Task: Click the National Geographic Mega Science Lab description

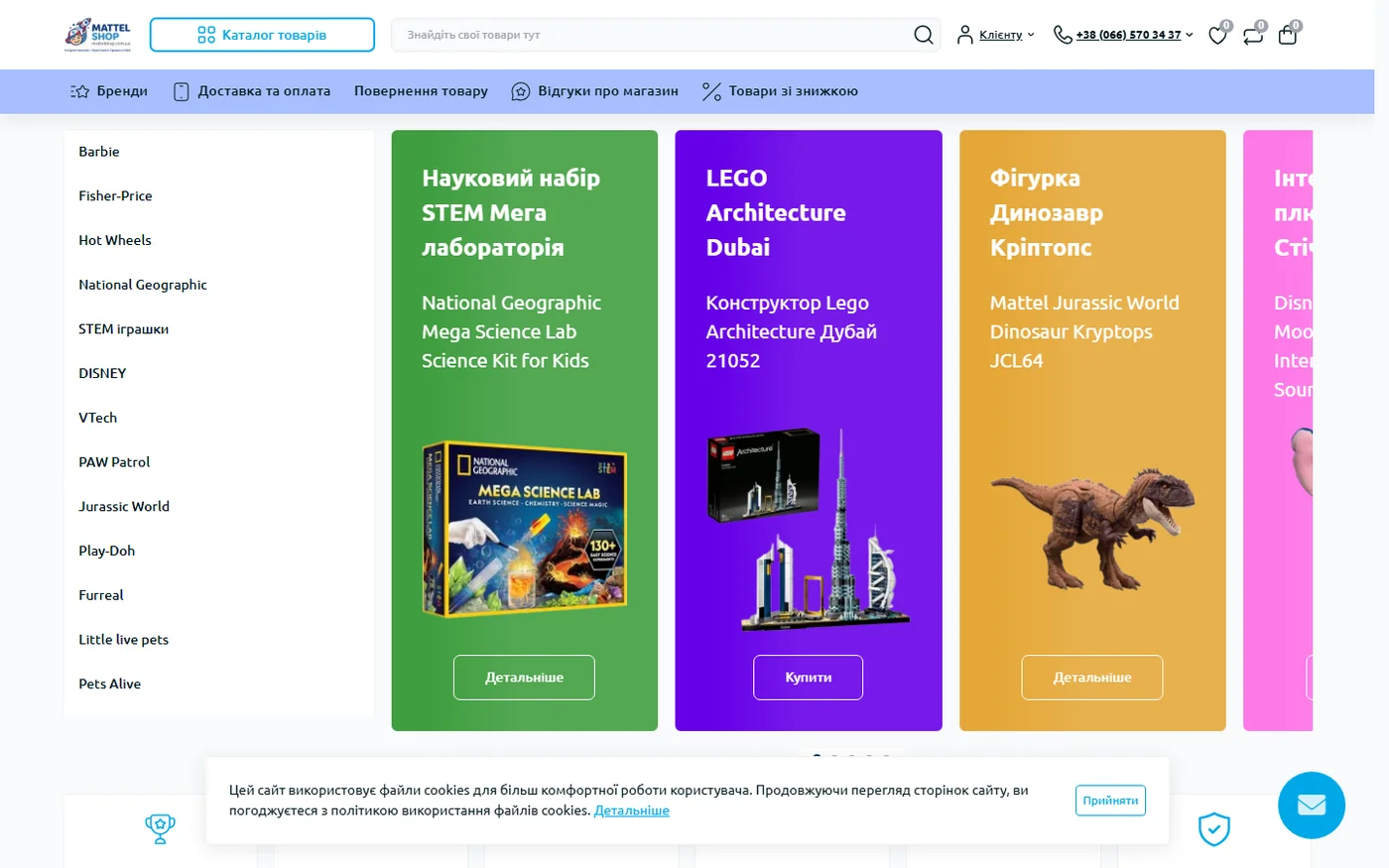Action: click(511, 331)
